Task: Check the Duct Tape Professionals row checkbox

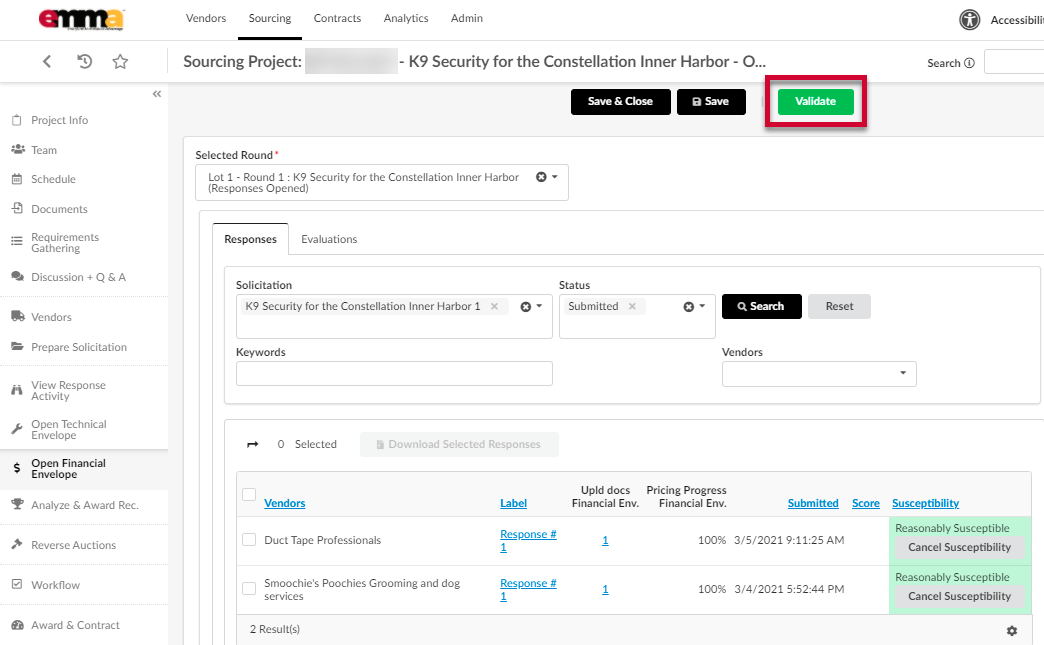Action: point(249,539)
